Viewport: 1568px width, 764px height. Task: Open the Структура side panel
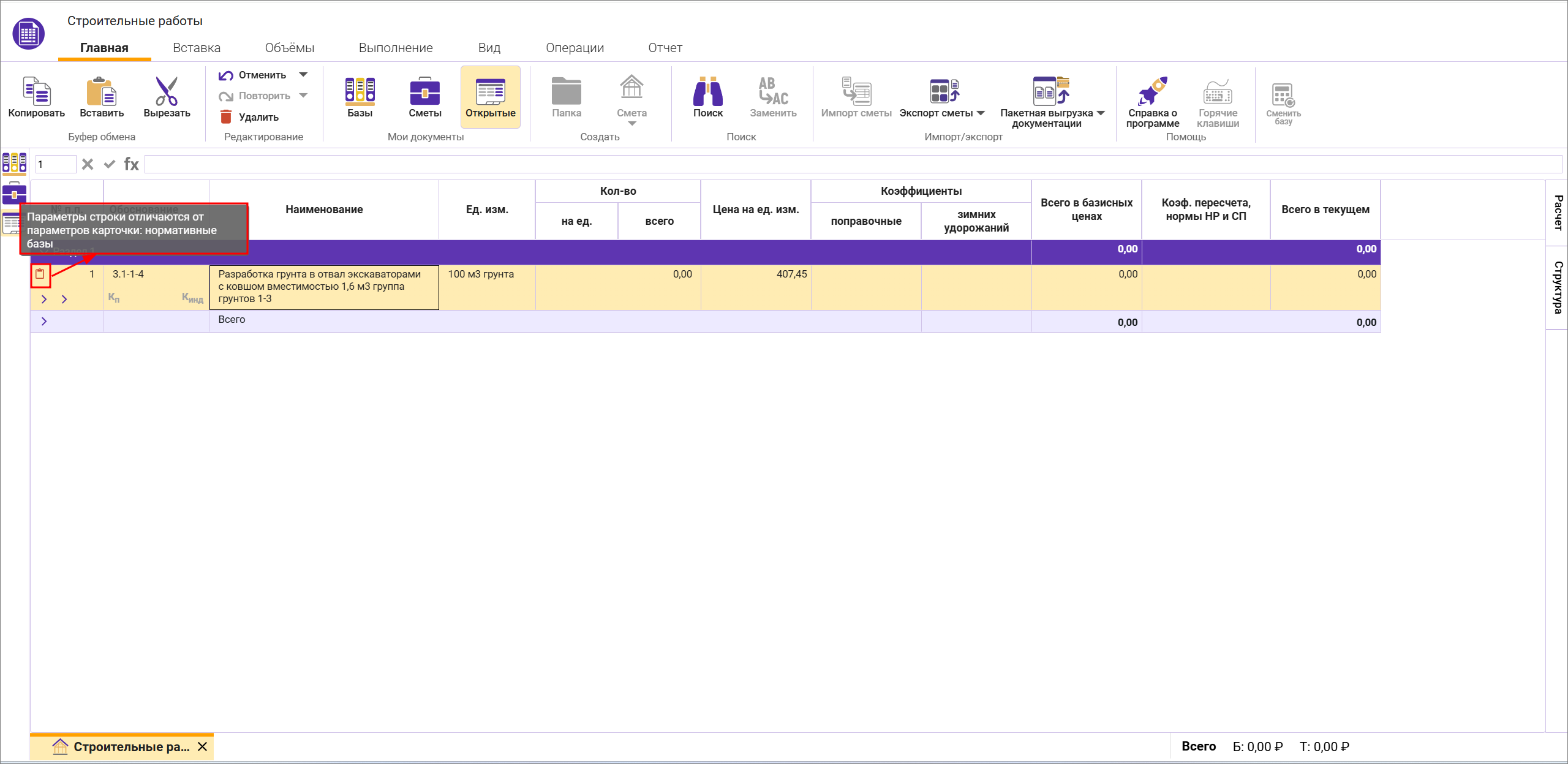click(1558, 287)
